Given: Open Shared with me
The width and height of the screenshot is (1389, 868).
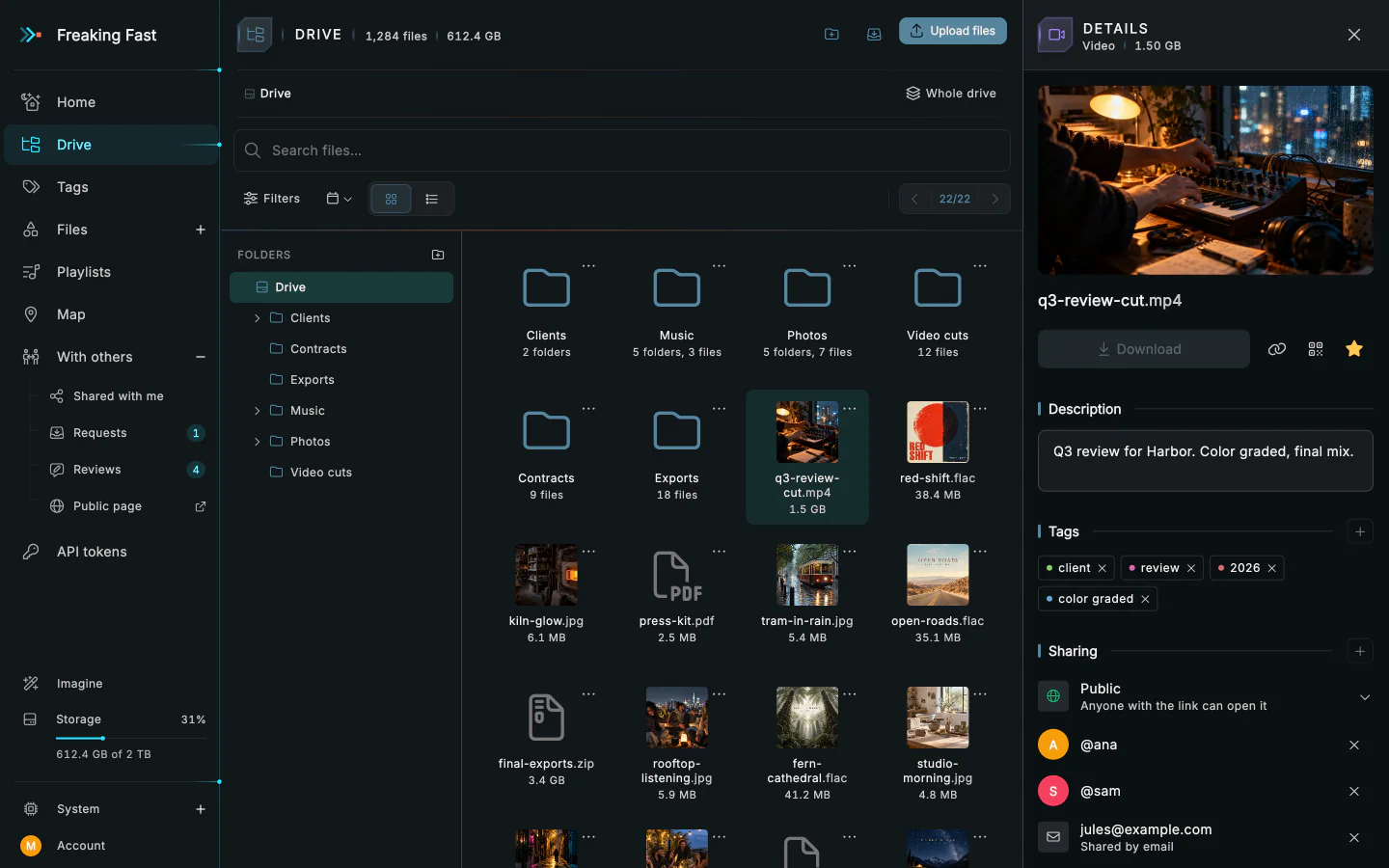Looking at the screenshot, I should [x=127, y=396].
